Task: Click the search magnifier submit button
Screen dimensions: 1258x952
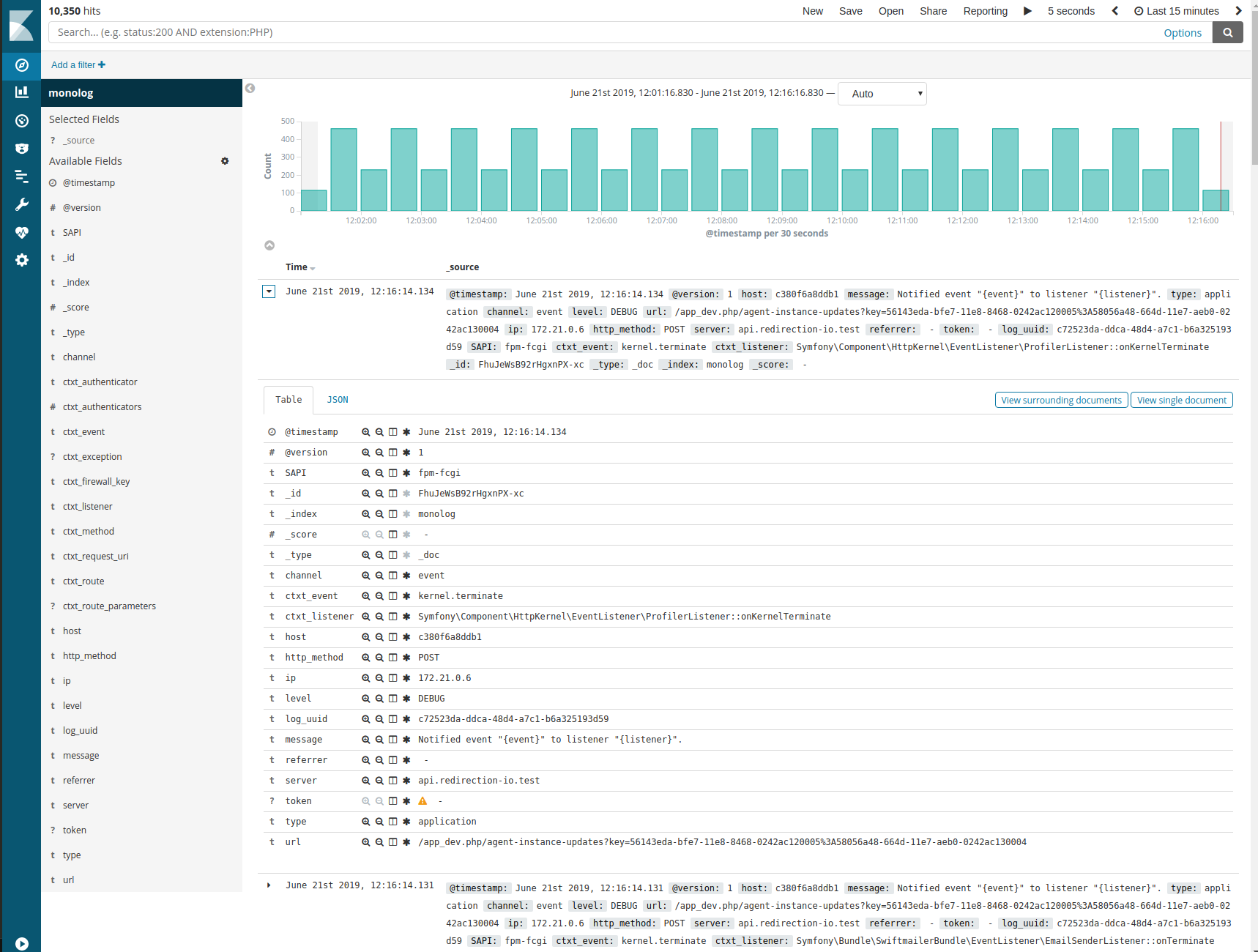Action: [1228, 32]
